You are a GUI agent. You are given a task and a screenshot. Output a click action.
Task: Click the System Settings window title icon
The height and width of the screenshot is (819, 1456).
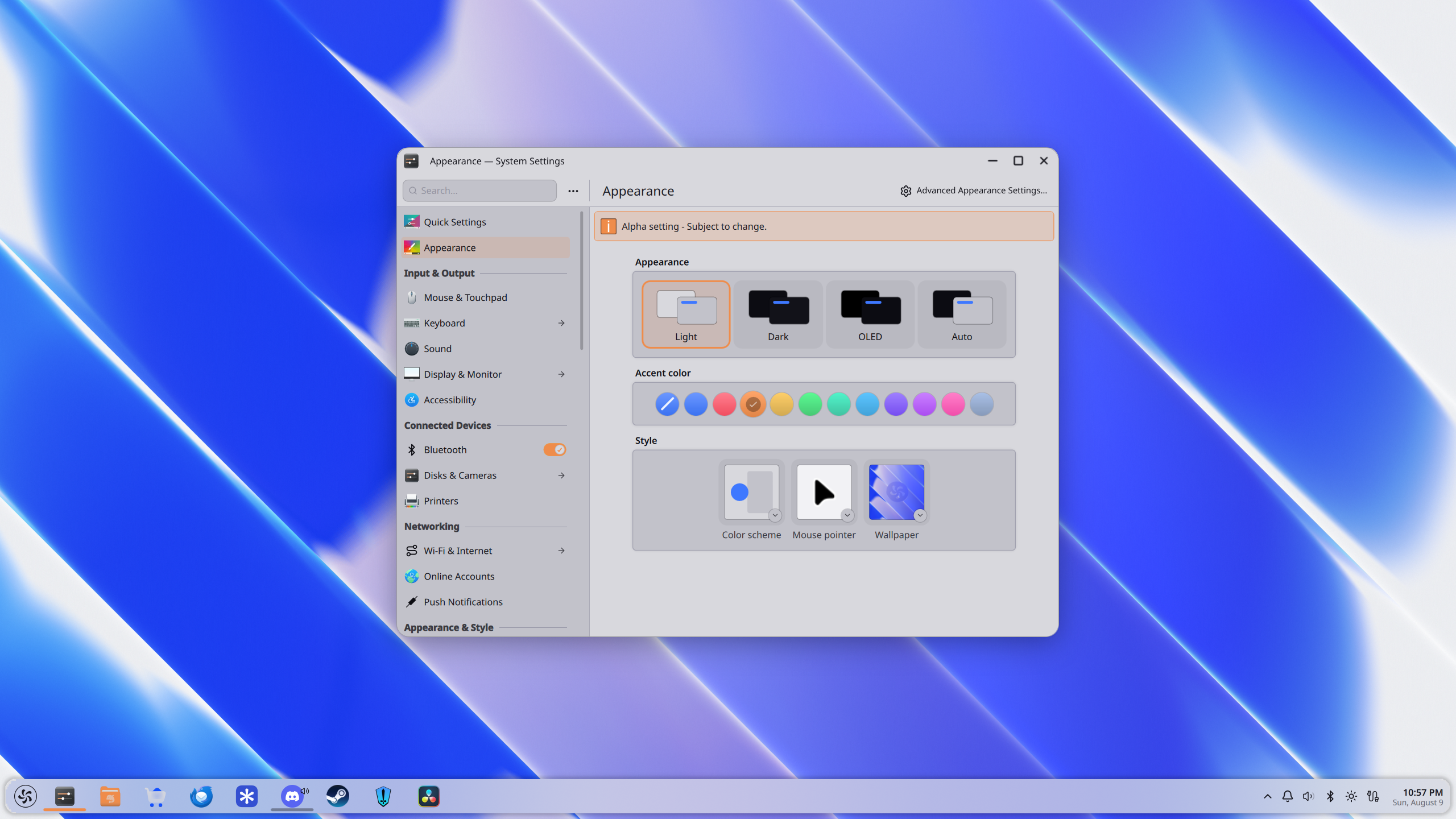click(x=411, y=161)
